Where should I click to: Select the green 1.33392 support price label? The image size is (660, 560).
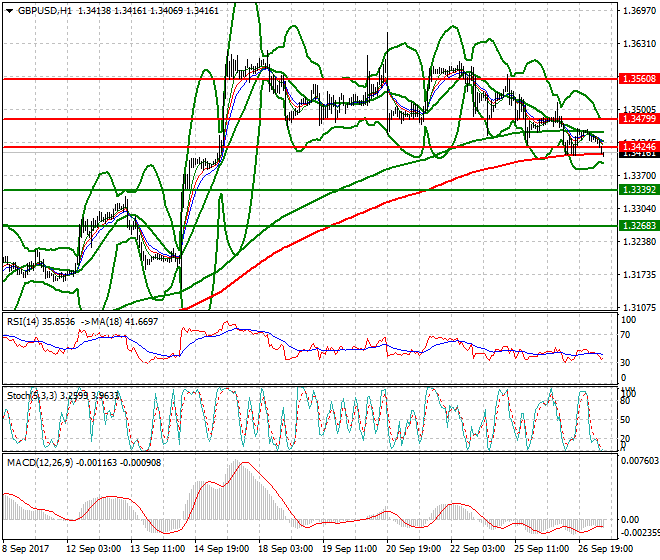pos(639,190)
